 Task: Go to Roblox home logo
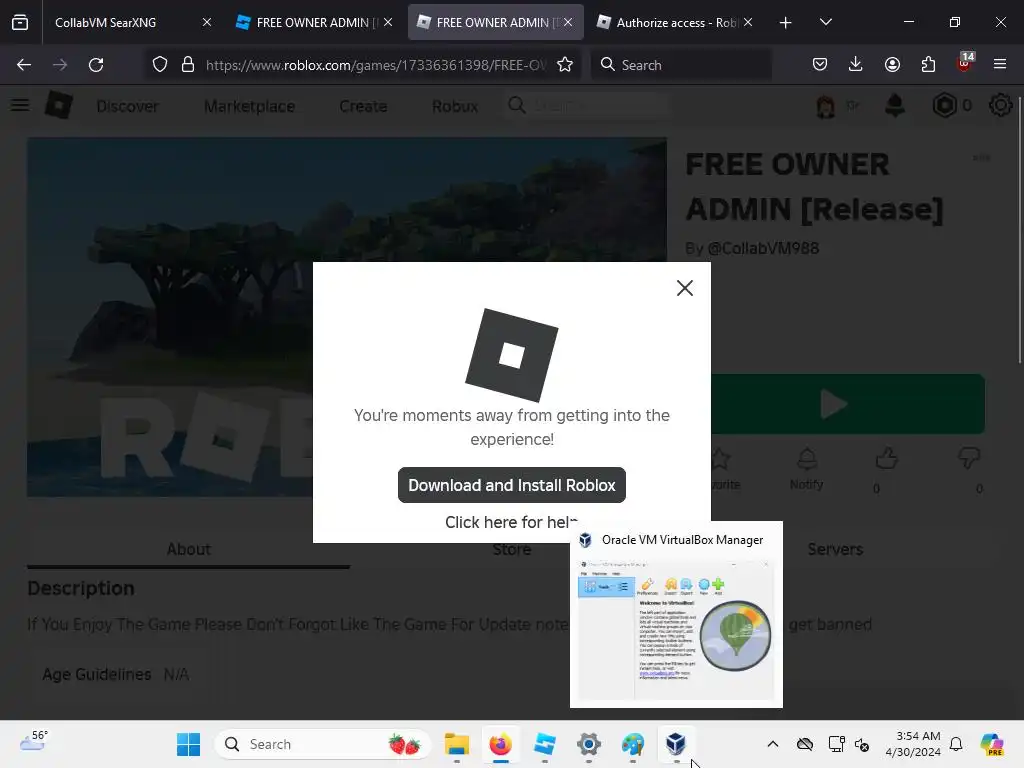(x=59, y=105)
